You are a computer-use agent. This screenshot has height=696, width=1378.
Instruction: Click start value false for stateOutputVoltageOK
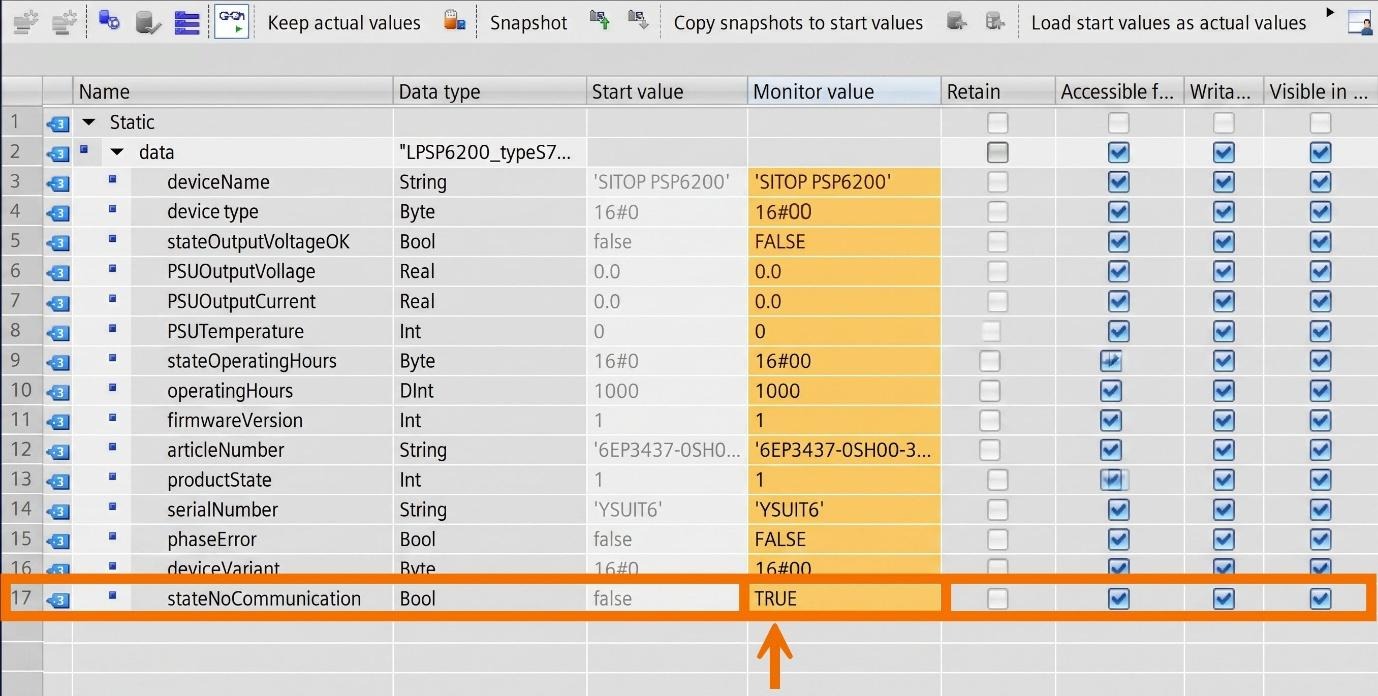point(667,242)
